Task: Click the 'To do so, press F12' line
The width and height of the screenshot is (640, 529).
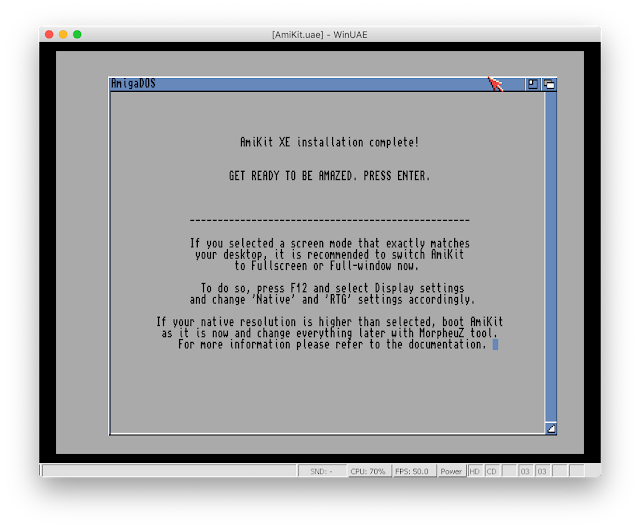Action: pos(332,288)
